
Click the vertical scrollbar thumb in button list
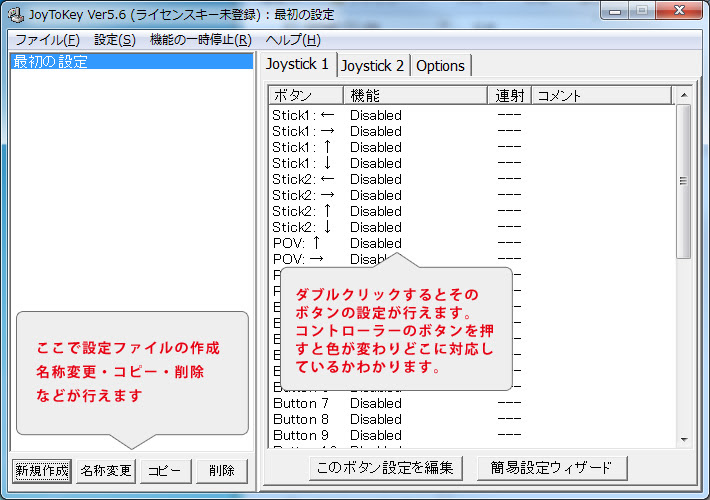(x=684, y=182)
